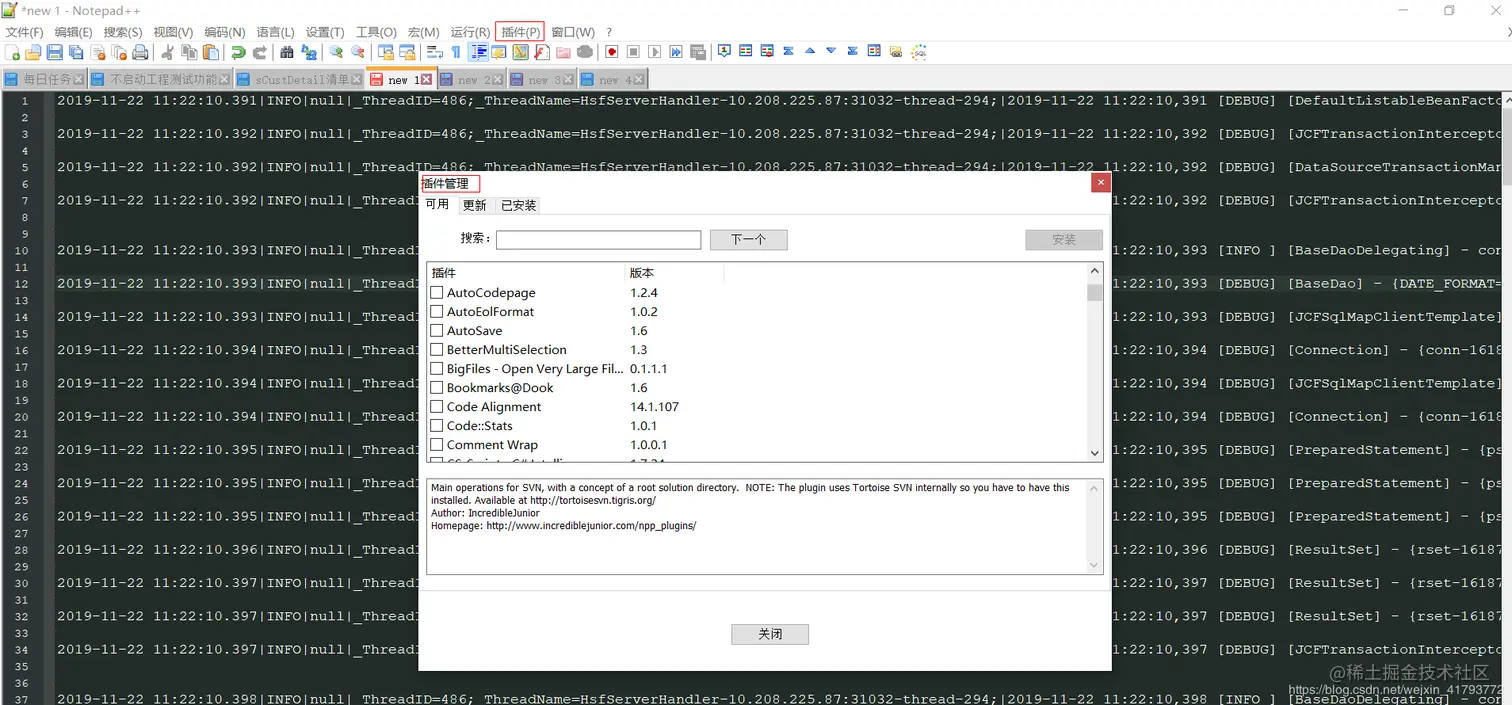1512x705 pixels.
Task: Click the 版本 column header
Action: tap(675, 273)
